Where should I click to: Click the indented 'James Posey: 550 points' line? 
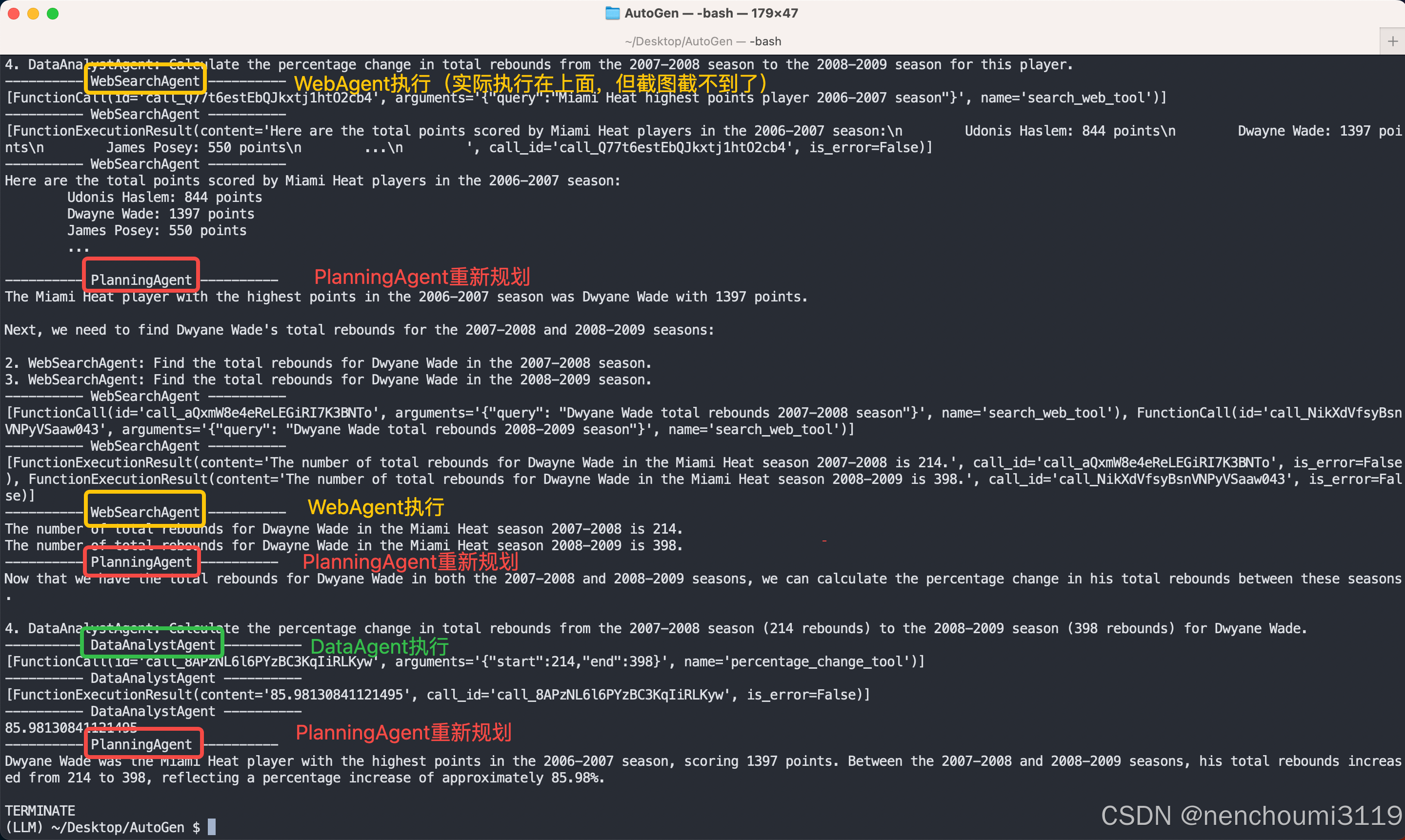(157, 230)
